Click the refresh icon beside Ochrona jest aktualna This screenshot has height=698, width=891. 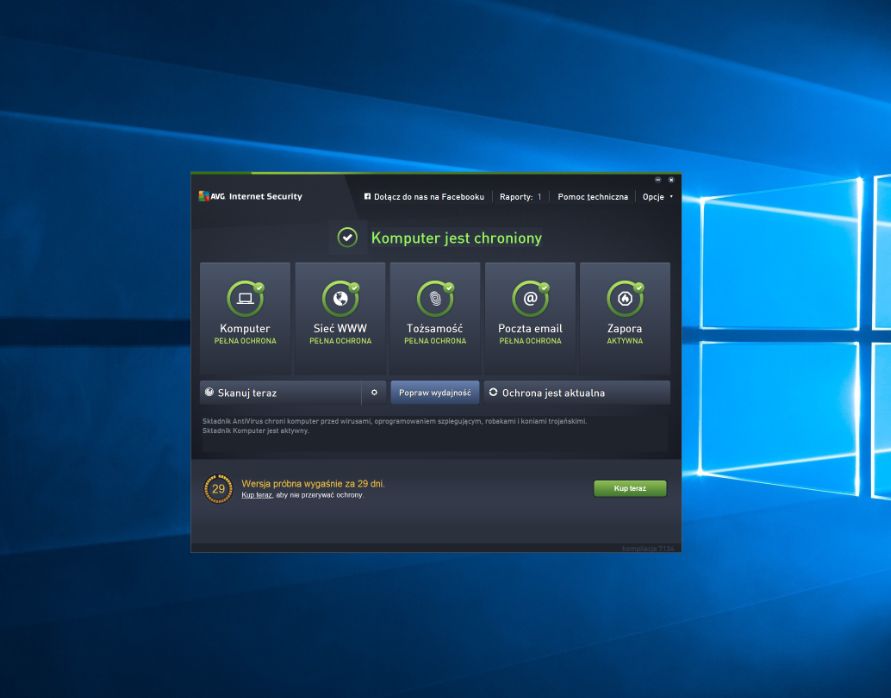coord(493,392)
